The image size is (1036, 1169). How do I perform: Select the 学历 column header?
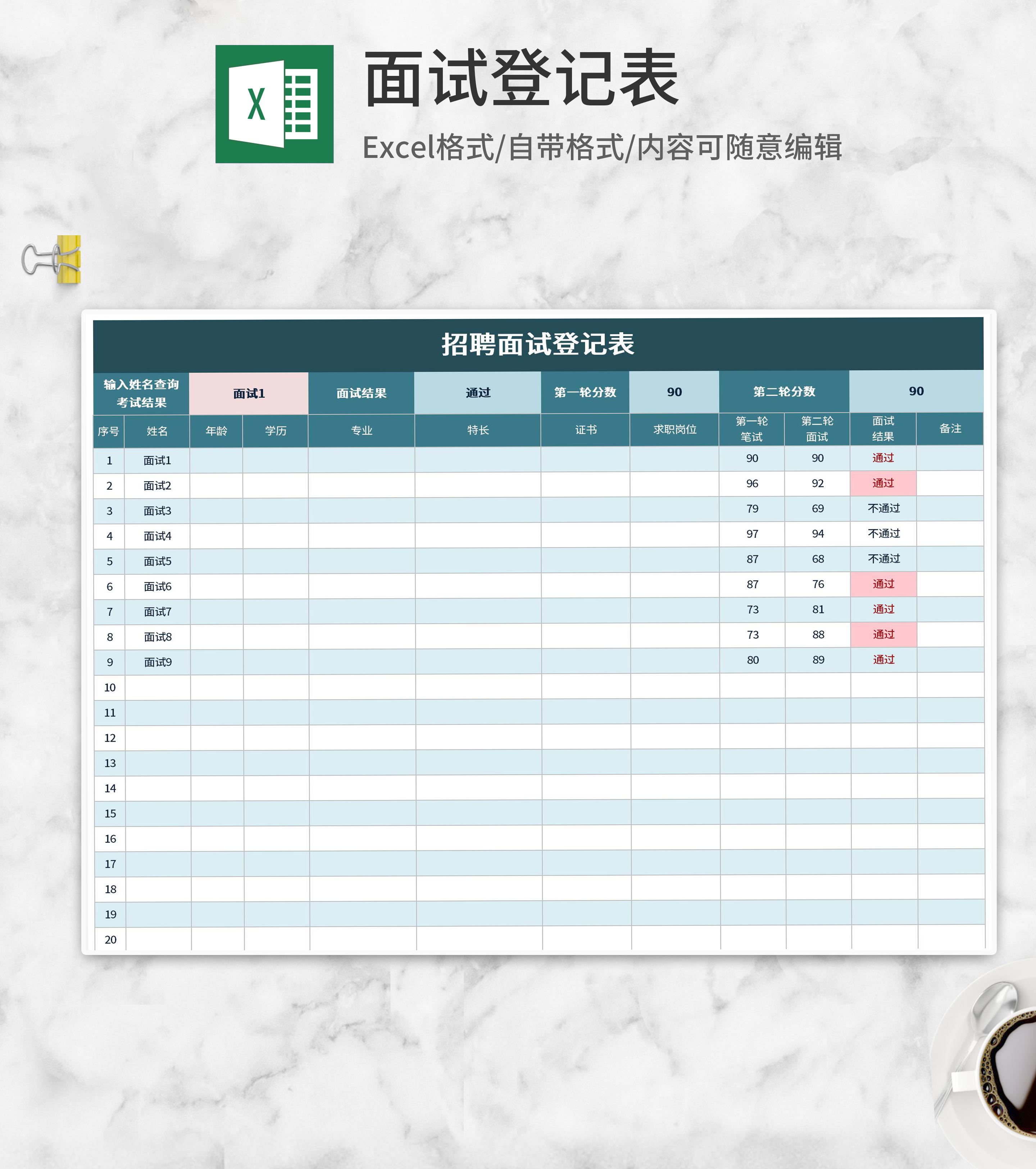(x=275, y=431)
